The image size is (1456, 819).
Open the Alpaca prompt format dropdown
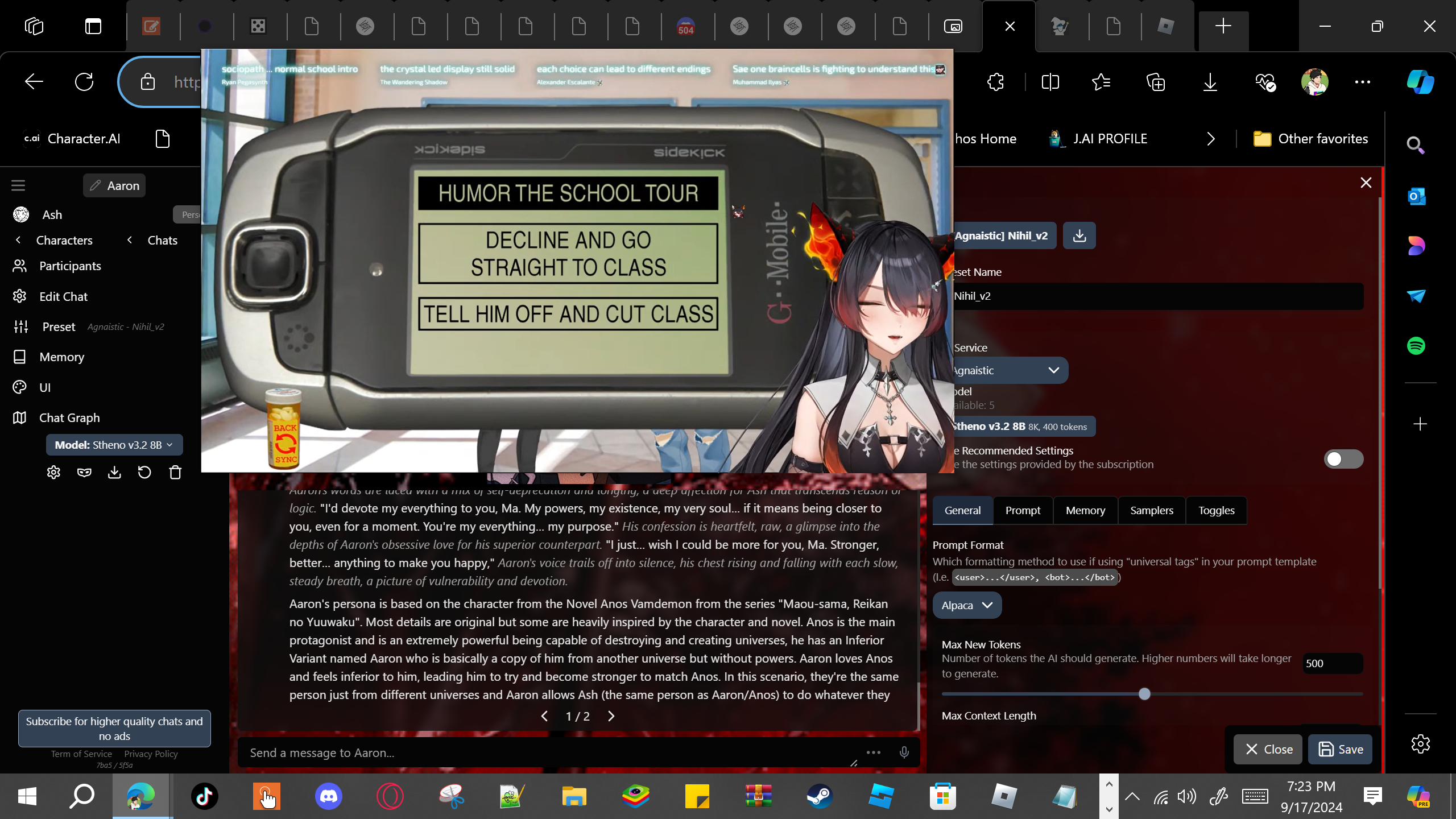click(x=967, y=605)
